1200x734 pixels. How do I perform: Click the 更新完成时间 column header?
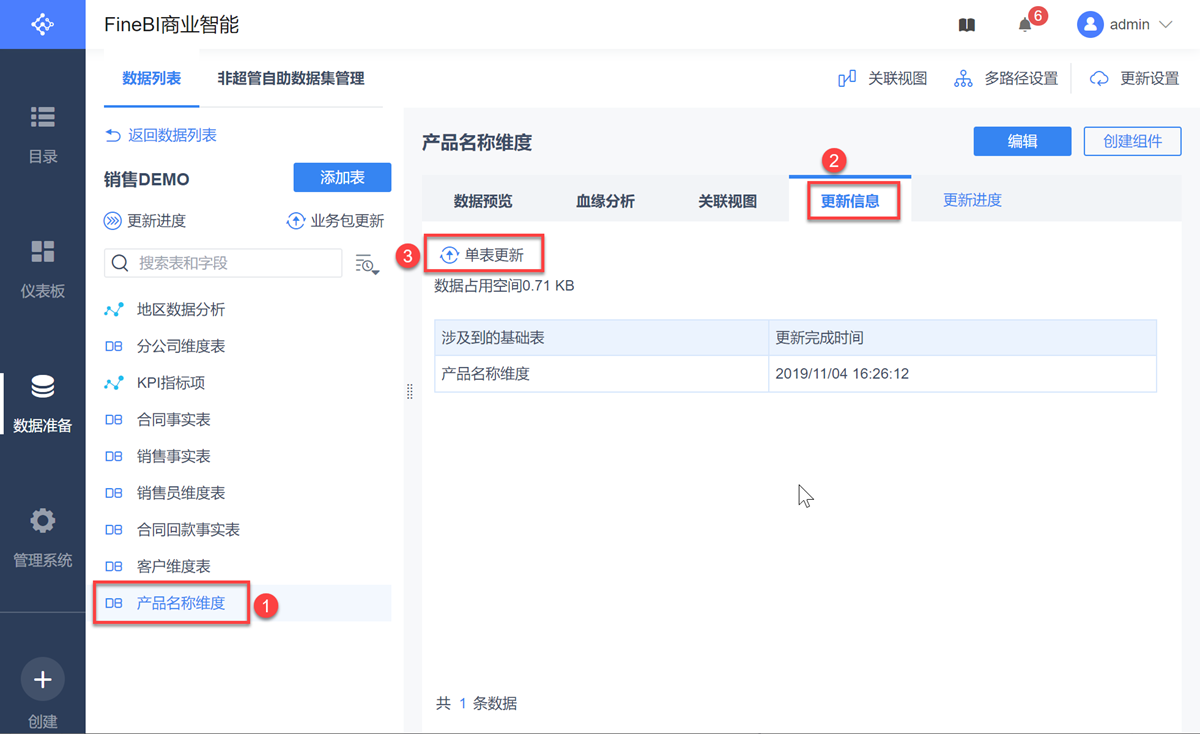click(962, 338)
